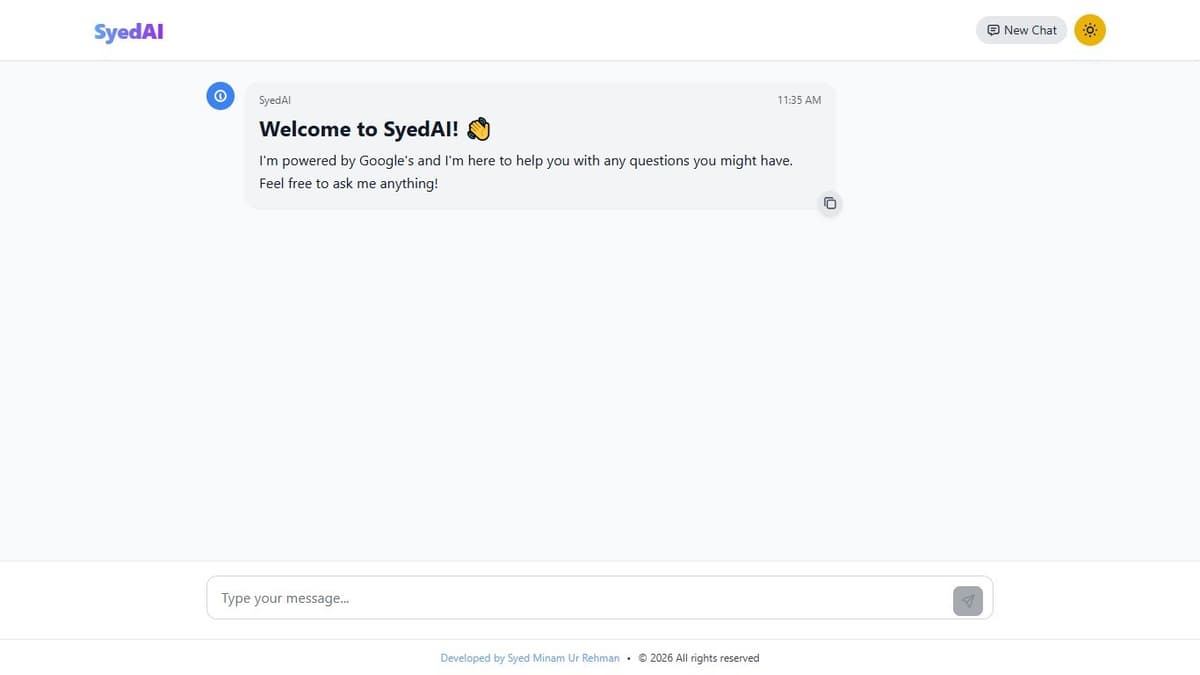
Task: Open 'Developed by Syed Minam Ur Rehman' link
Action: [529, 658]
